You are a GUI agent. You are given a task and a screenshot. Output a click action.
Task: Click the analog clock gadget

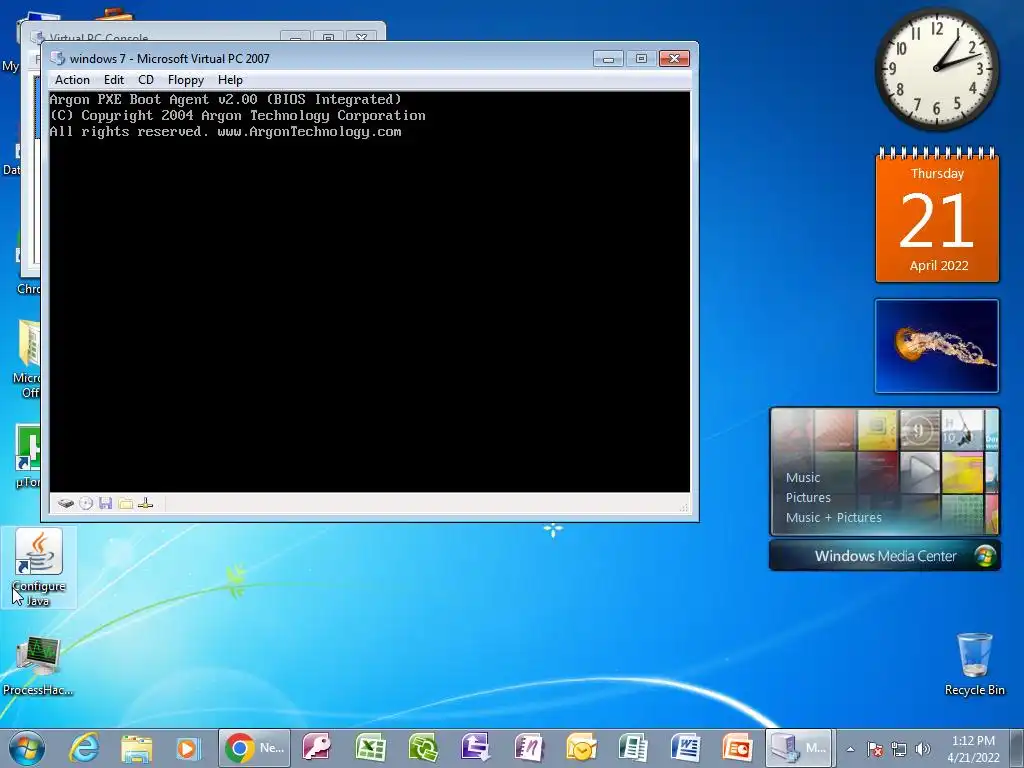936,69
